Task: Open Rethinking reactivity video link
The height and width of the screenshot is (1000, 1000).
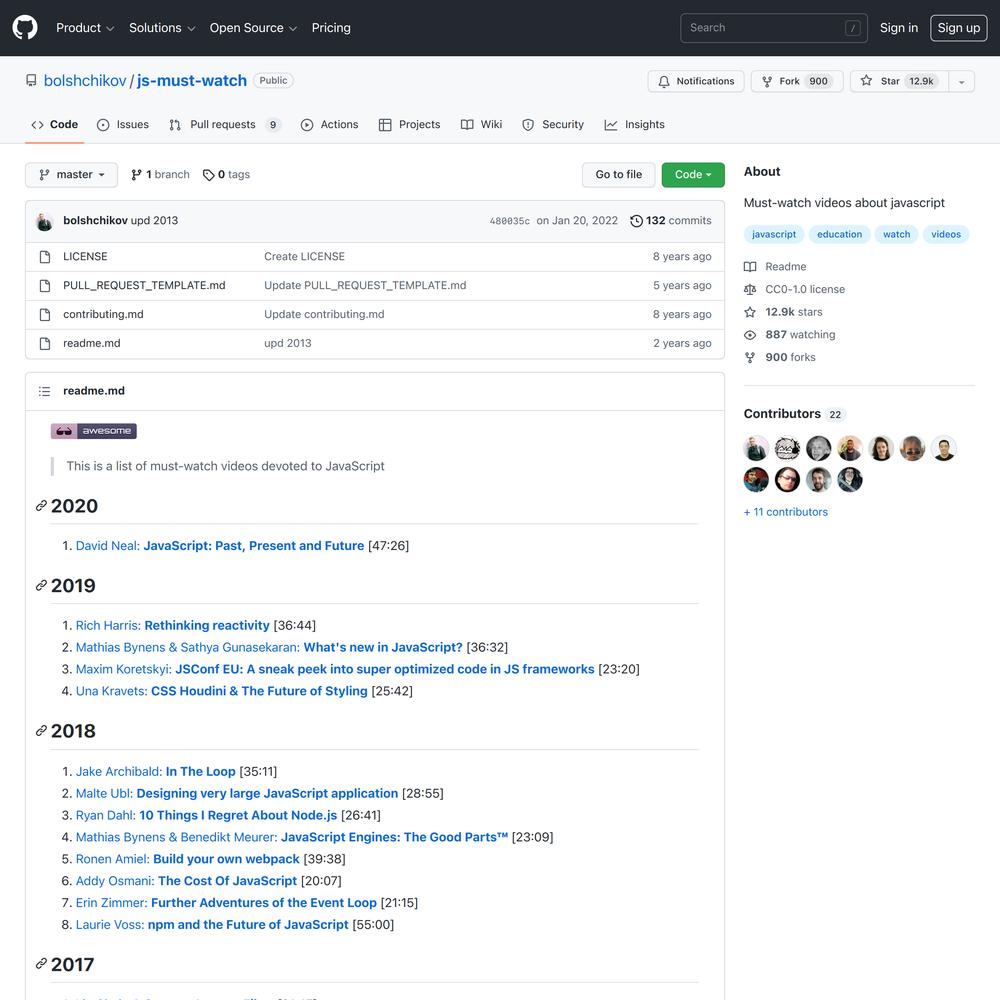Action: tap(207, 626)
